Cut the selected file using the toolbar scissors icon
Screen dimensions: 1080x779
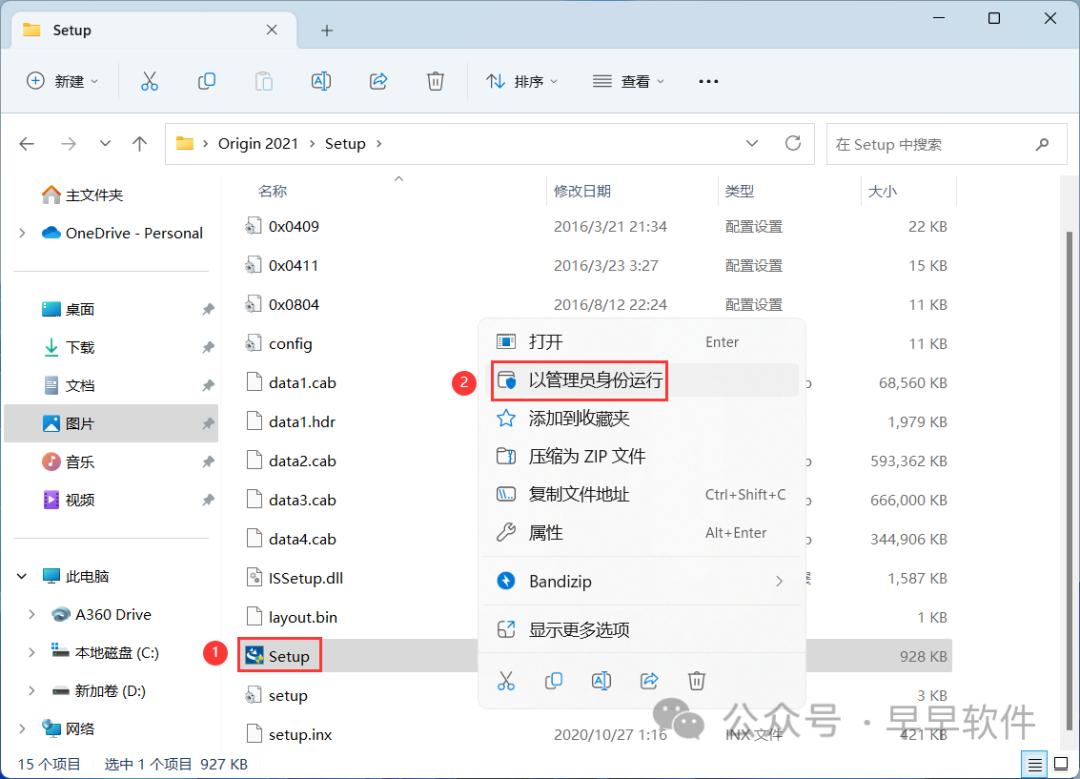click(149, 81)
